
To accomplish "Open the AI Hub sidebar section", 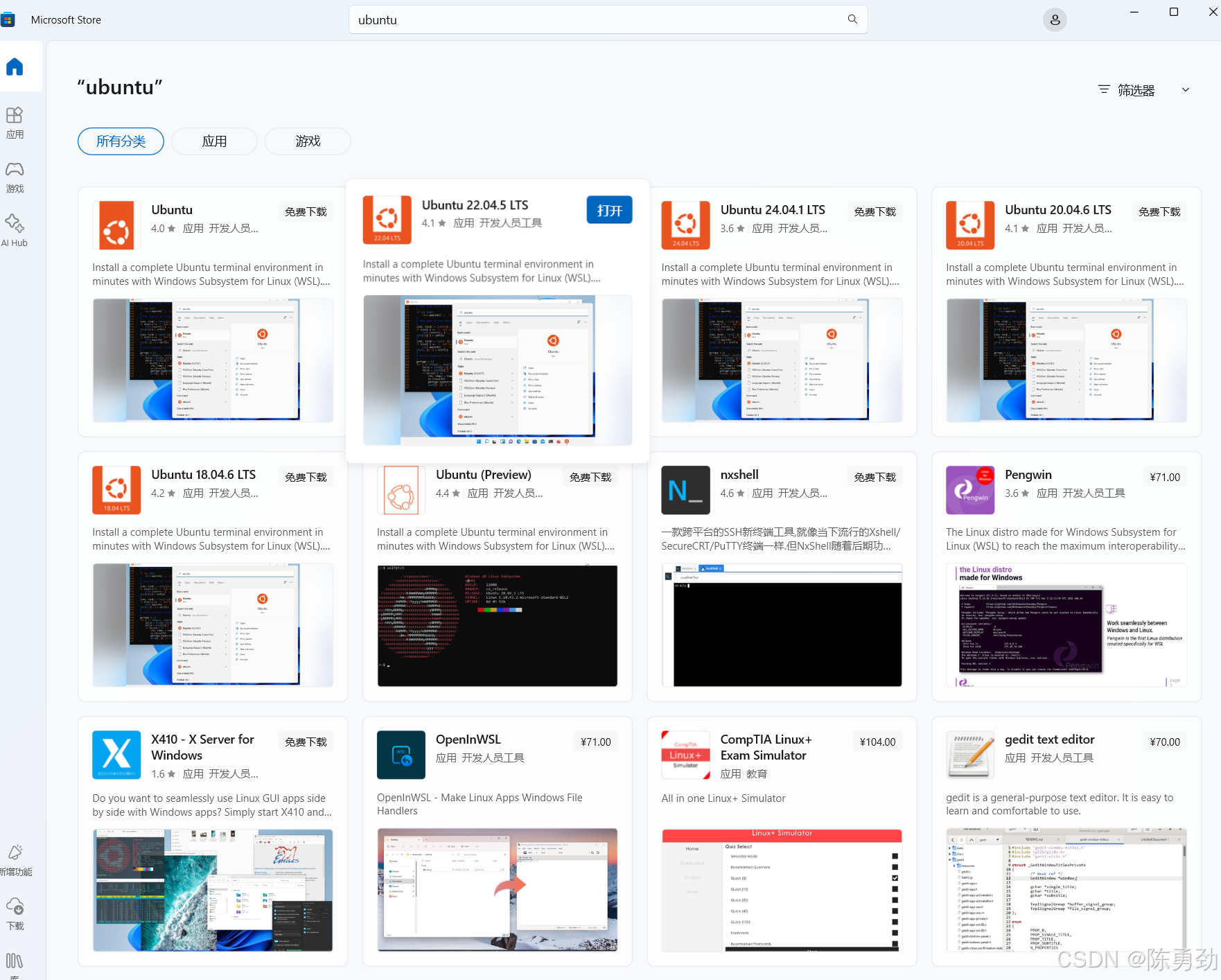I will tap(15, 231).
